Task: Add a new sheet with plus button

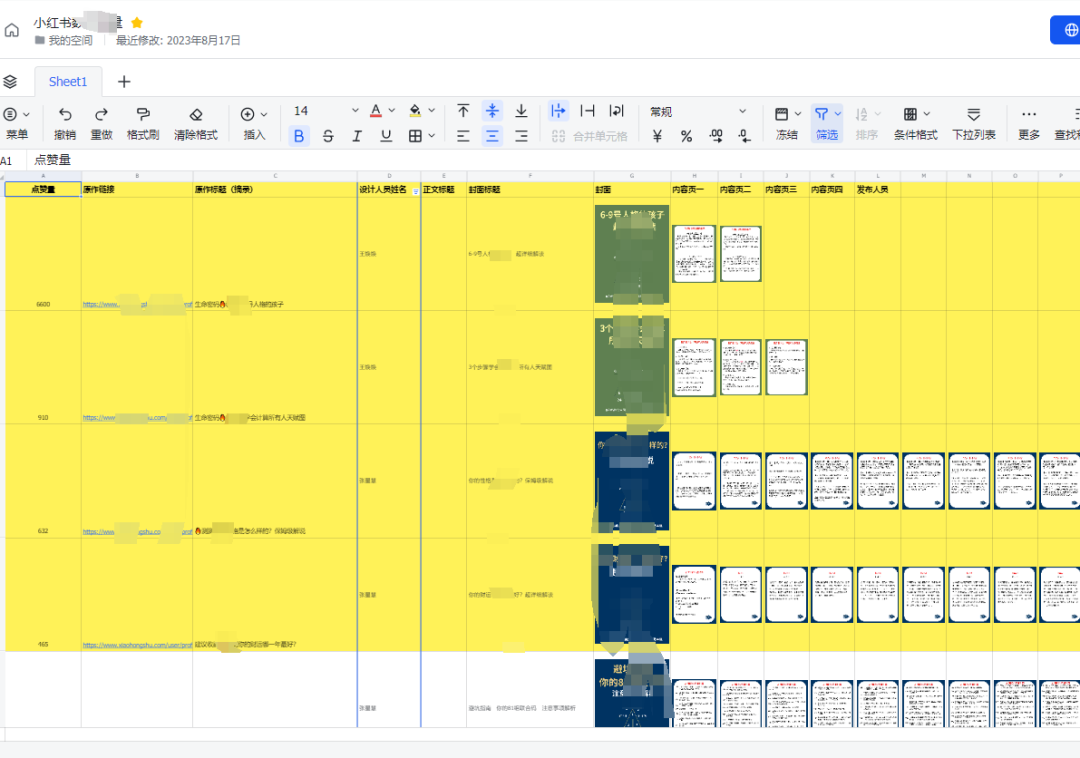Action: (124, 82)
